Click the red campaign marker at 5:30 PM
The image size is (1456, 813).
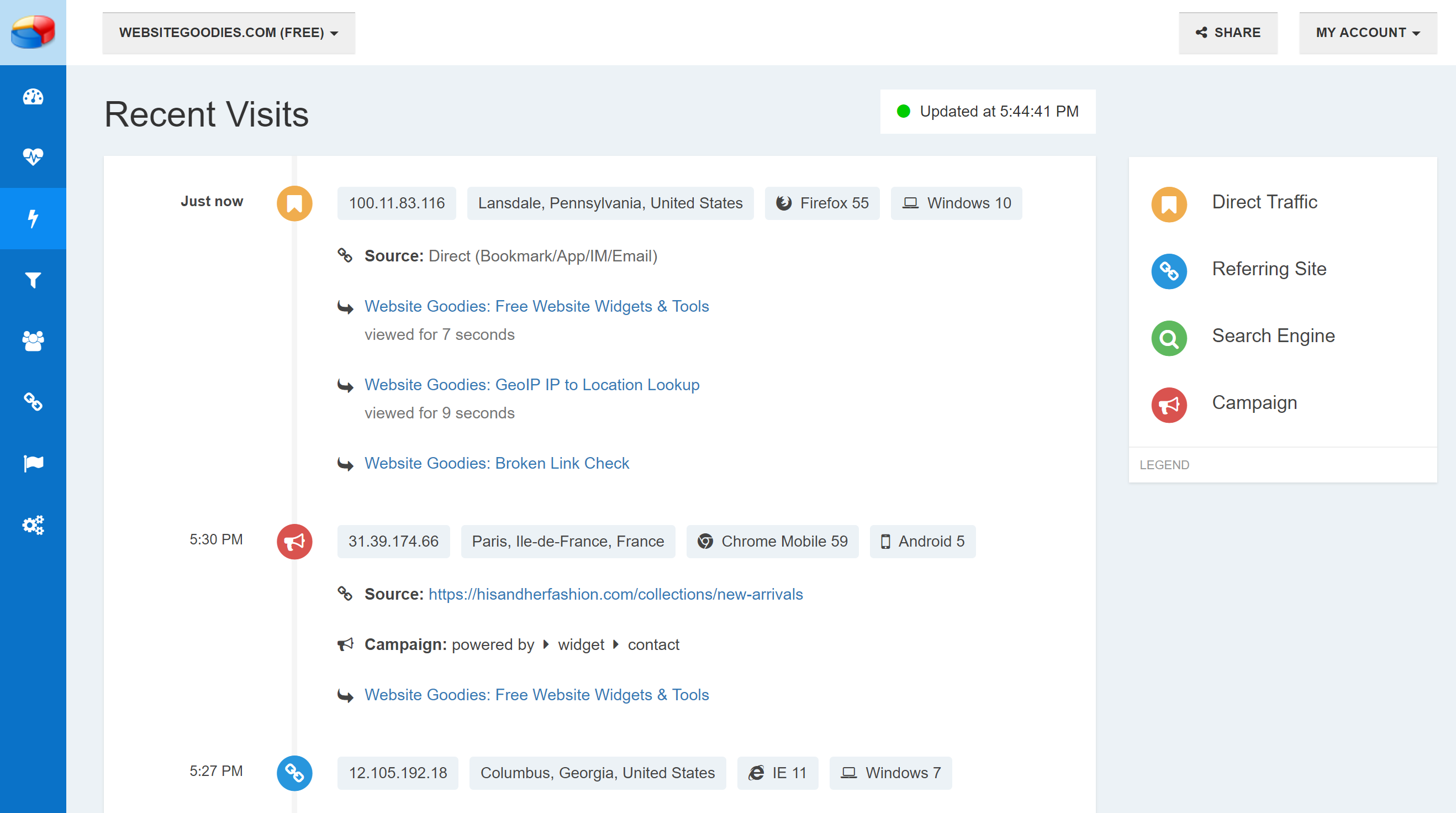(x=294, y=542)
